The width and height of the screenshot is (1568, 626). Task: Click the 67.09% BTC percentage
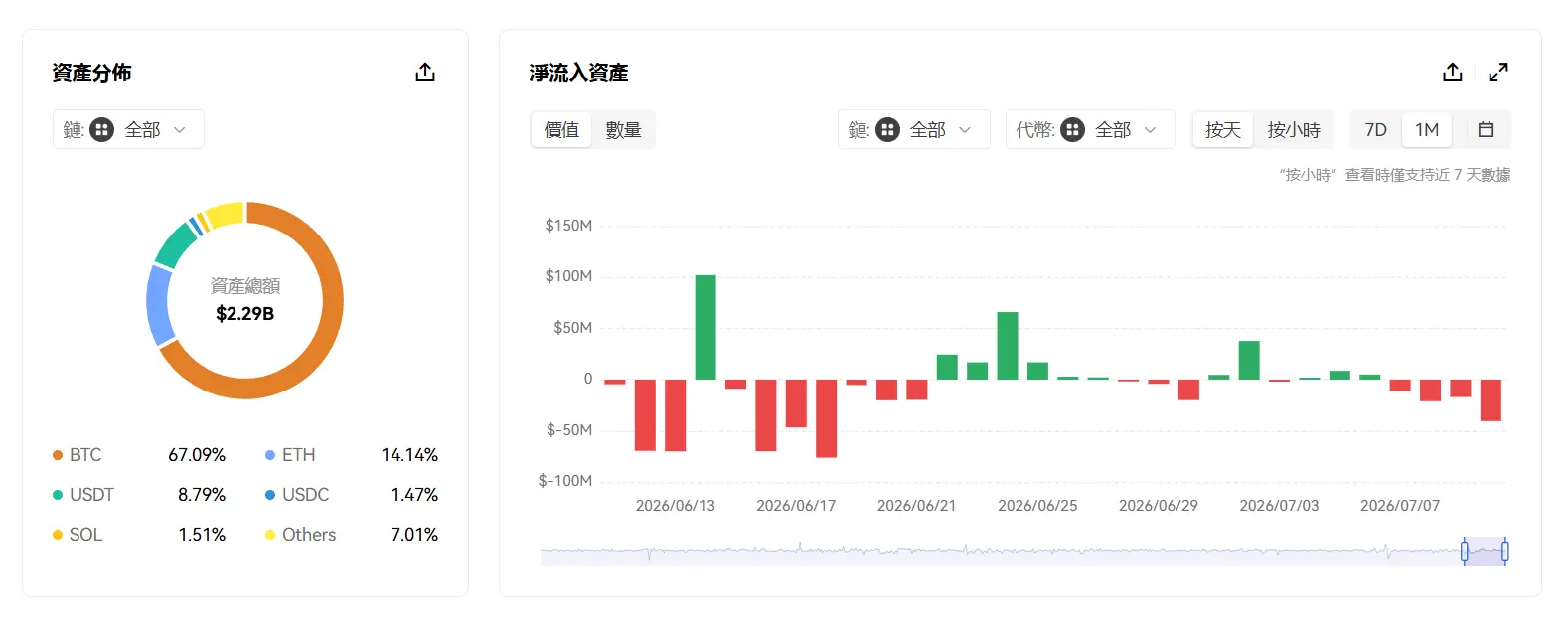[197, 455]
